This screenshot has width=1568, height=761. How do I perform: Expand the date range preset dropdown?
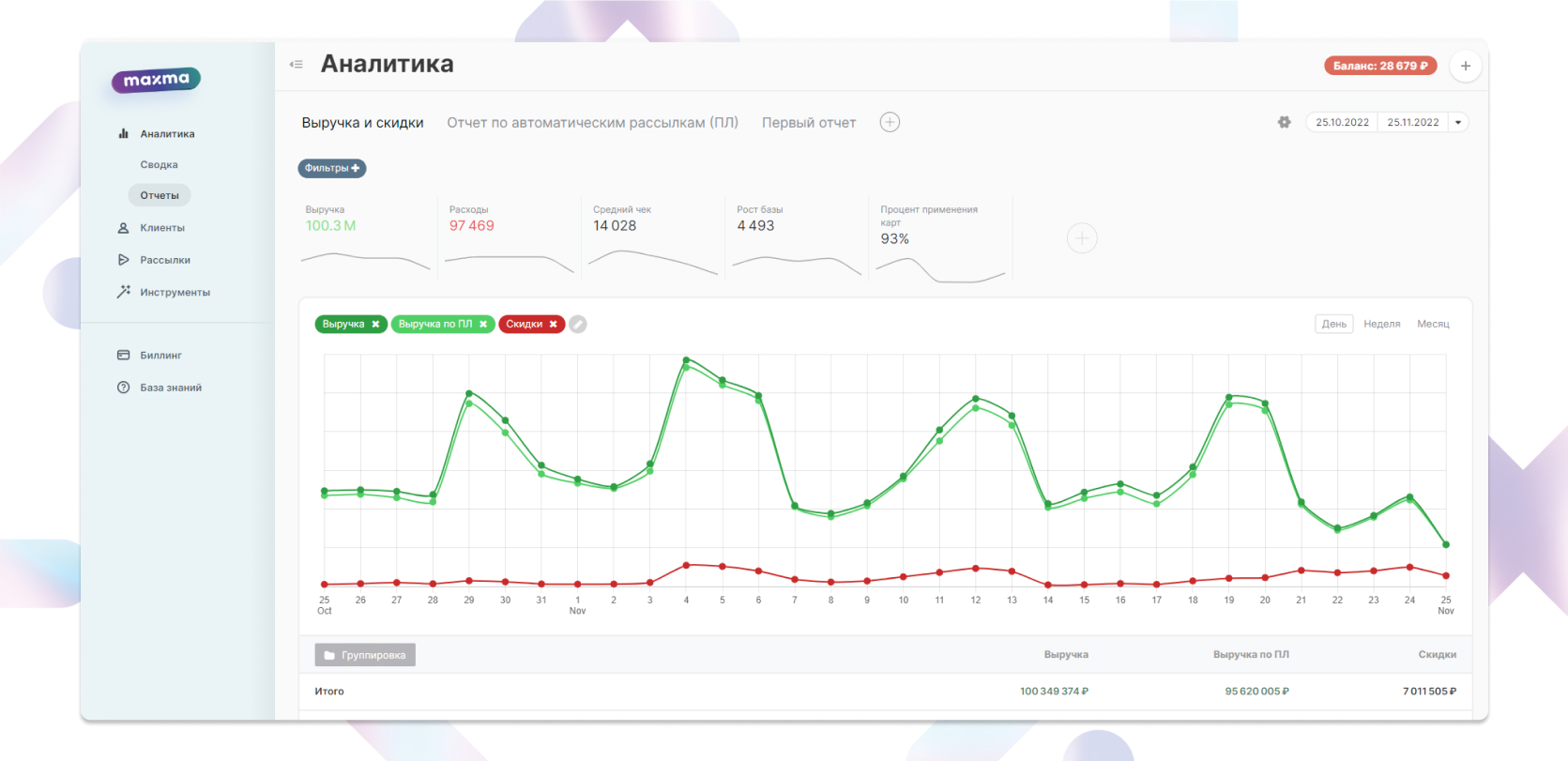[1457, 122]
